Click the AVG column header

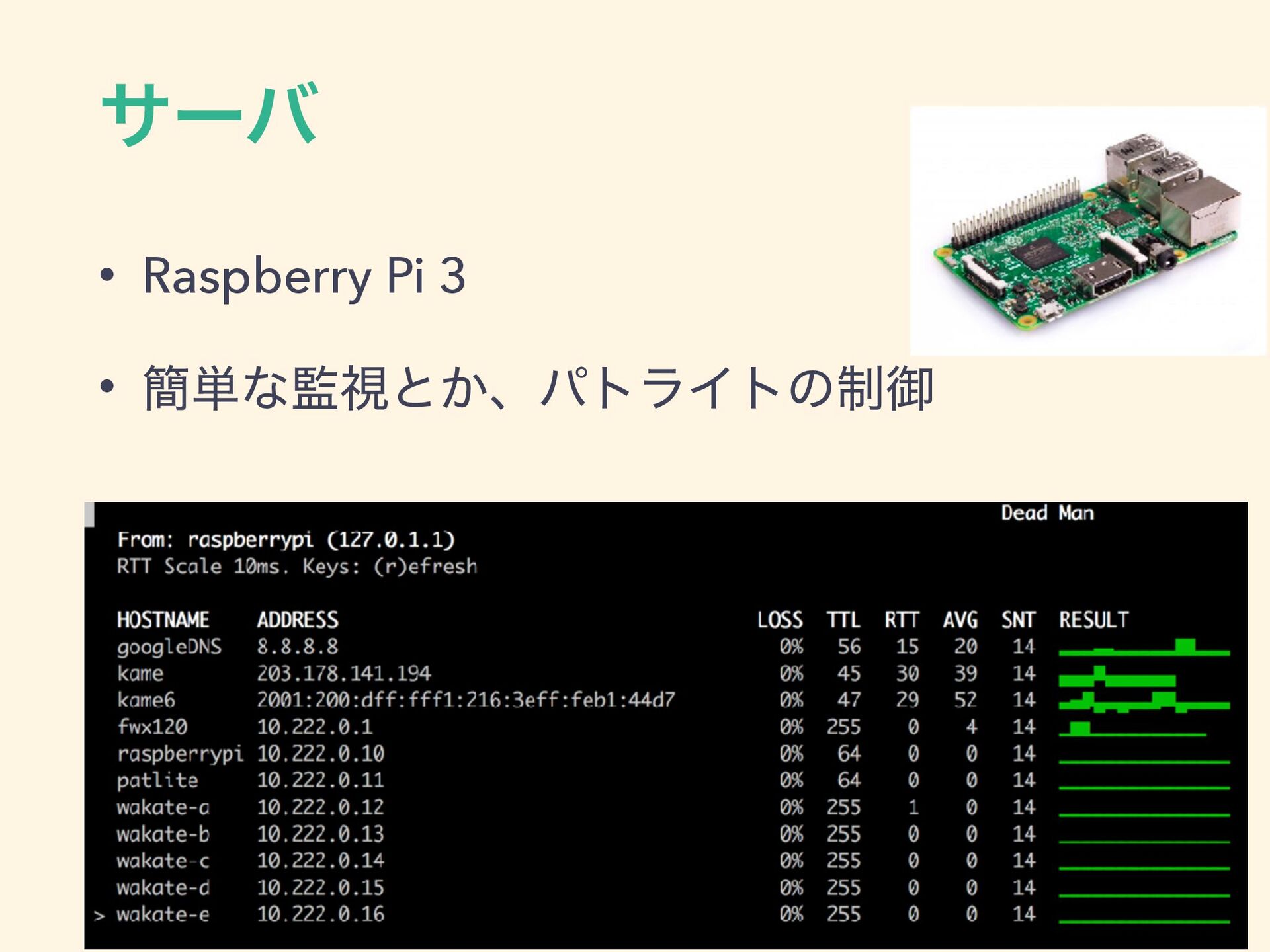click(x=960, y=619)
